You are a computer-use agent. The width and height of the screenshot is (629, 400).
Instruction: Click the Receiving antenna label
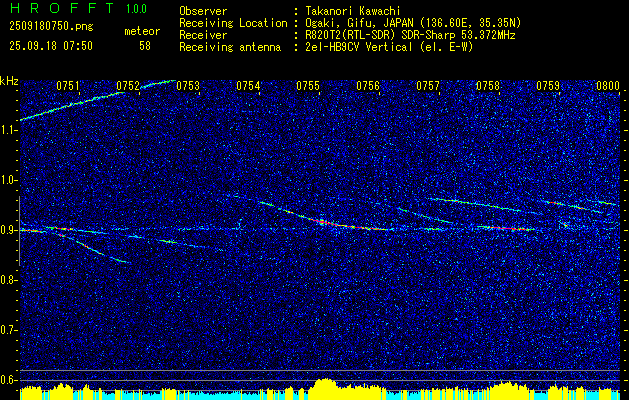point(230,47)
